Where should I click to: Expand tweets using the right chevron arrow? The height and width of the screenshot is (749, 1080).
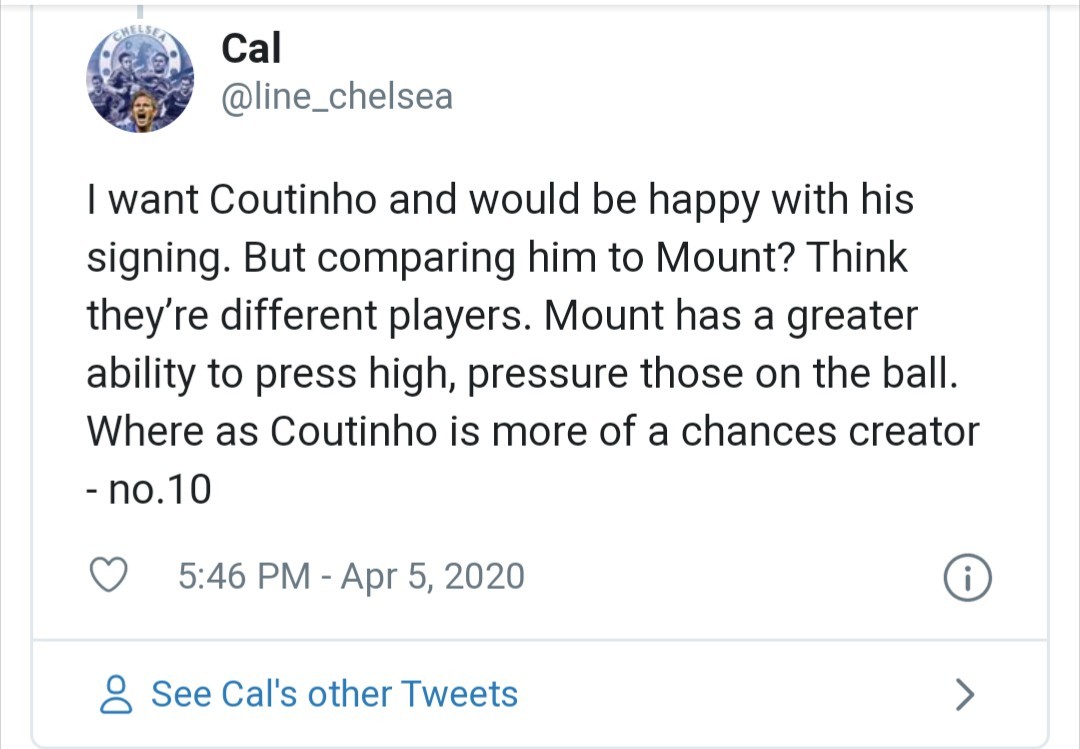tap(963, 693)
